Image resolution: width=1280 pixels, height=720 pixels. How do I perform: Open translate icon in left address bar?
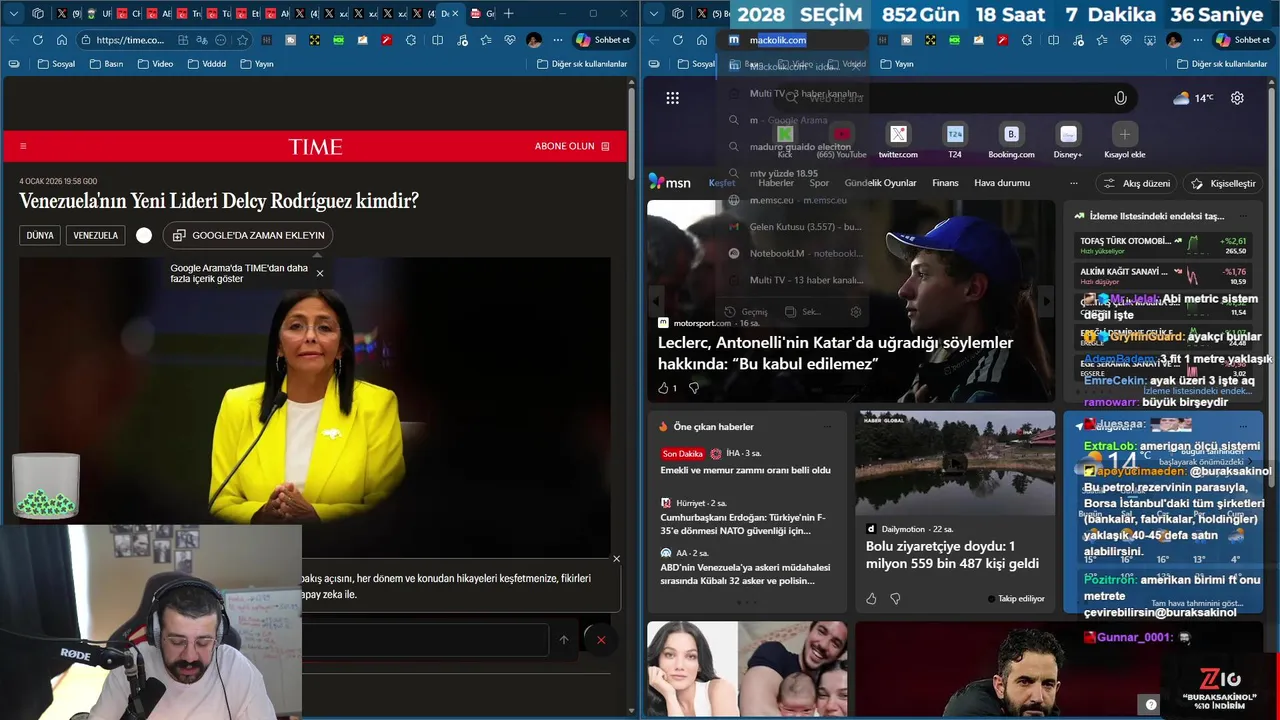[202, 40]
